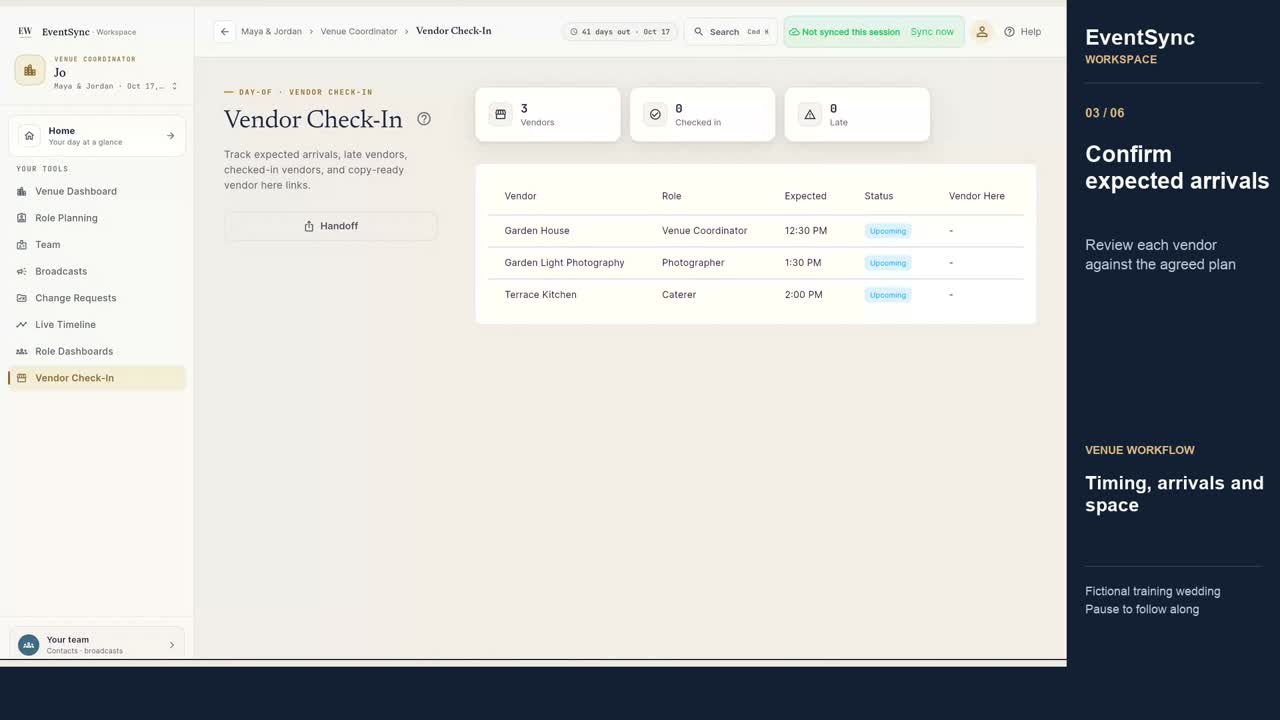Click Photographer row Upcoming status badge
Viewport: 1280px width, 720px height.
(888, 263)
